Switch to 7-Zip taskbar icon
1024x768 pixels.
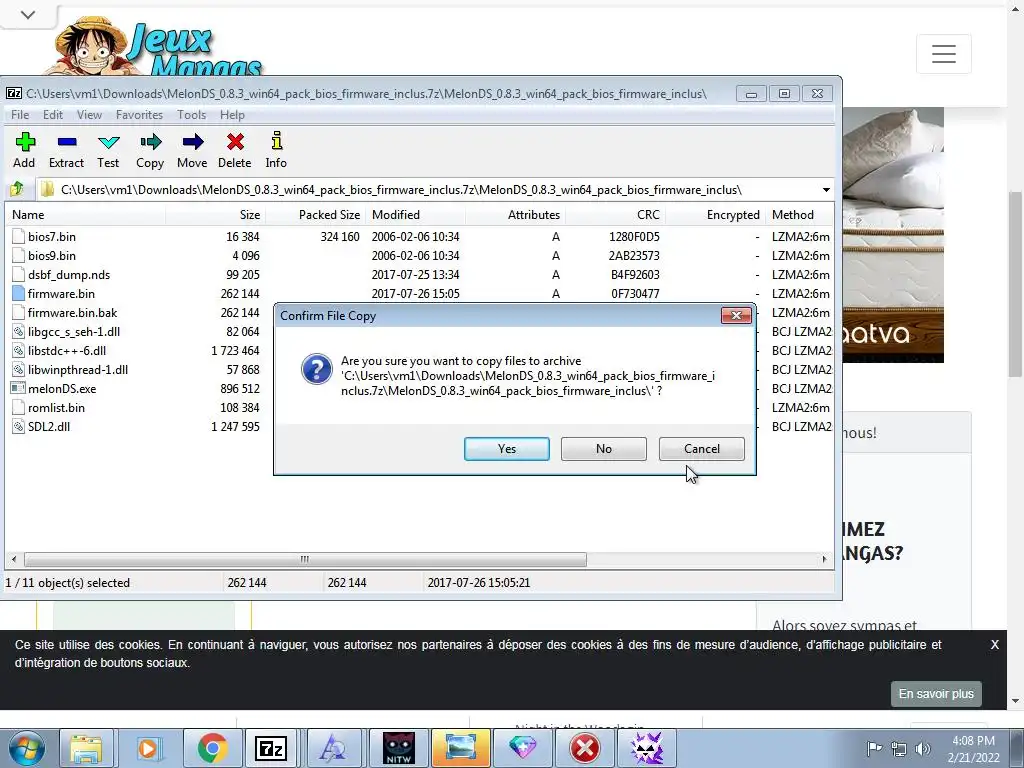[x=271, y=748]
